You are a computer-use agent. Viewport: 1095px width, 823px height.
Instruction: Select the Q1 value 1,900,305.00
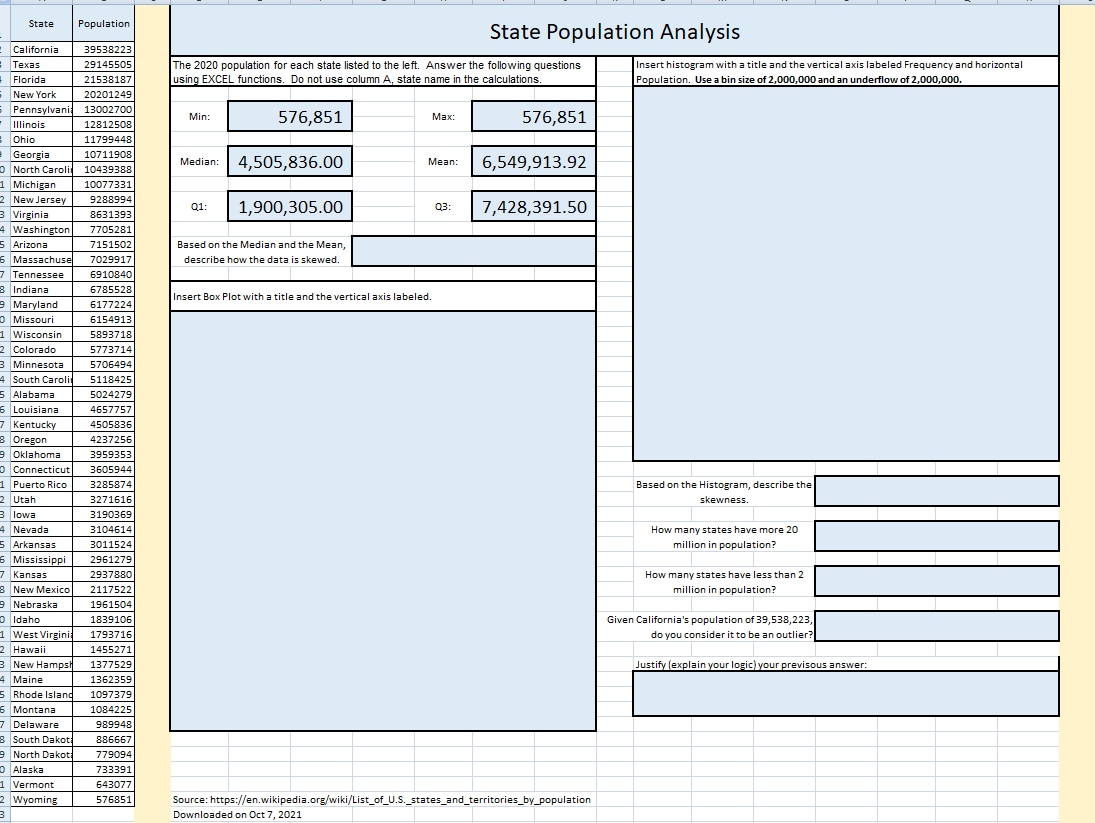[290, 207]
